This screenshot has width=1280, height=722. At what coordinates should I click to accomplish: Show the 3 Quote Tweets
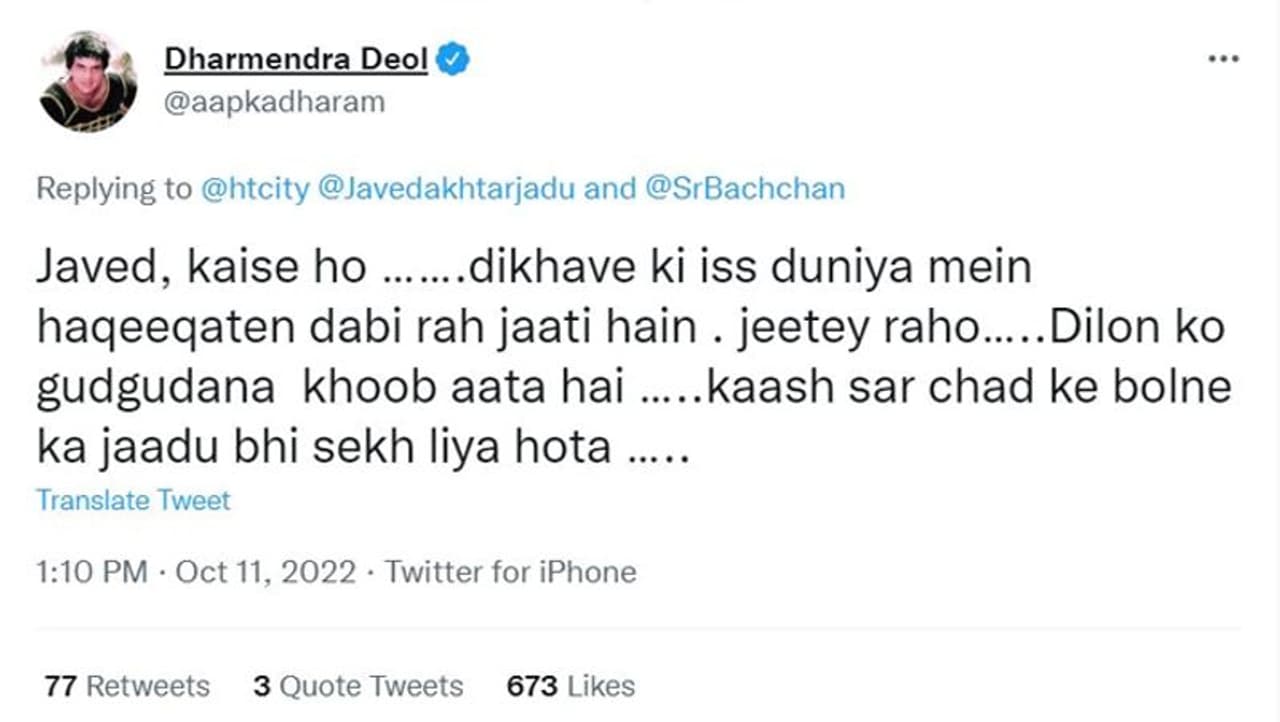358,686
